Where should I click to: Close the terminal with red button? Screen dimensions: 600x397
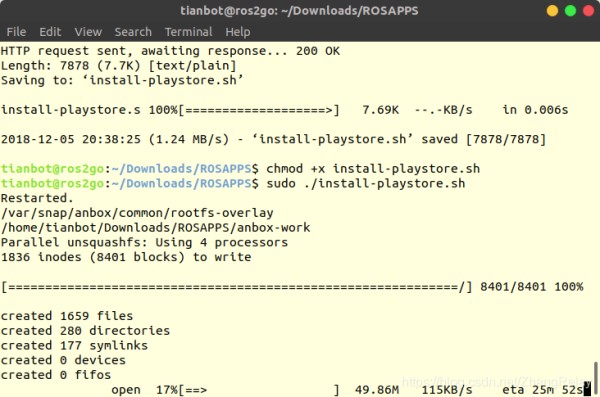589,11
